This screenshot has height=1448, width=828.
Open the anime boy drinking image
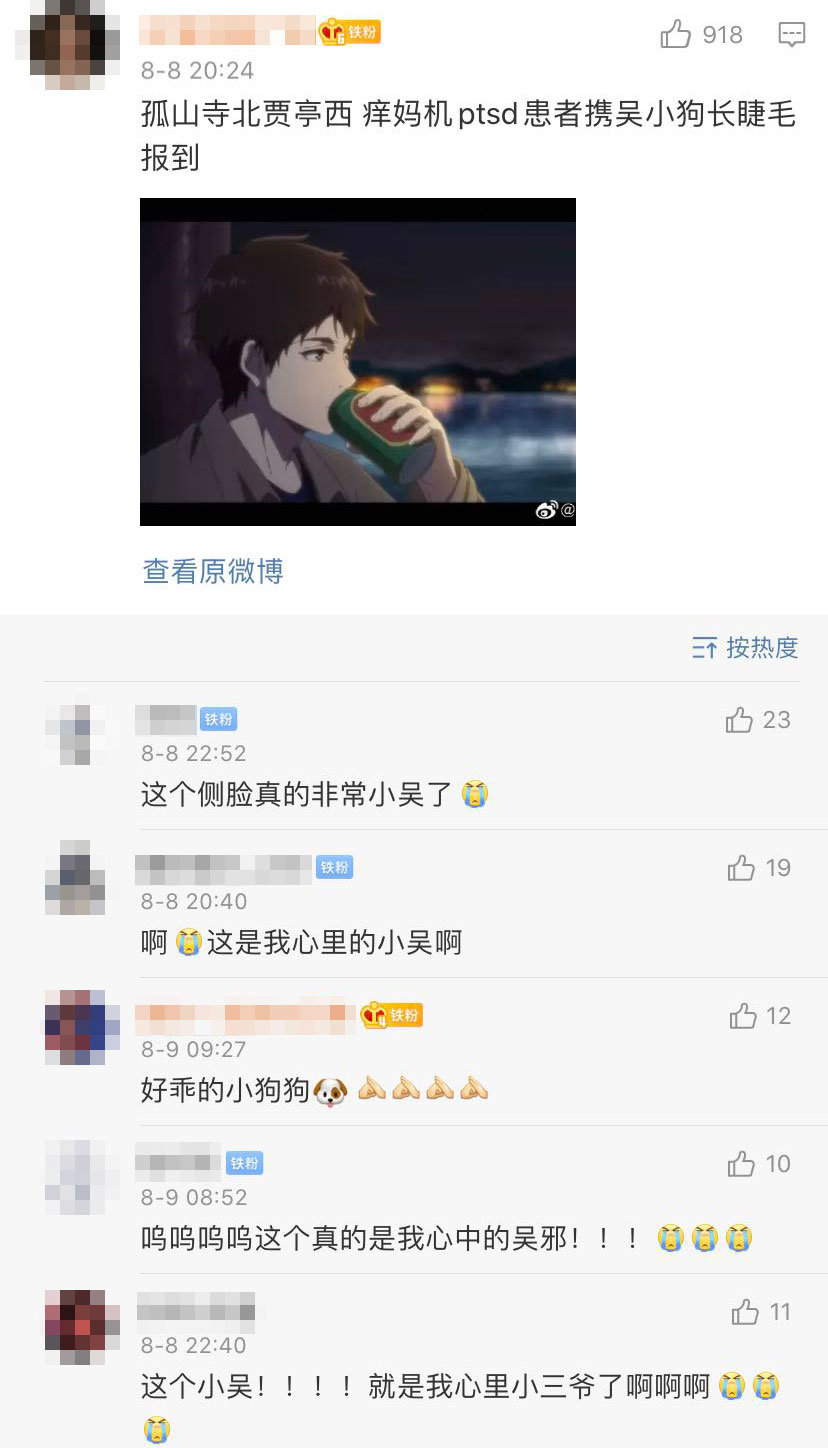(358, 362)
